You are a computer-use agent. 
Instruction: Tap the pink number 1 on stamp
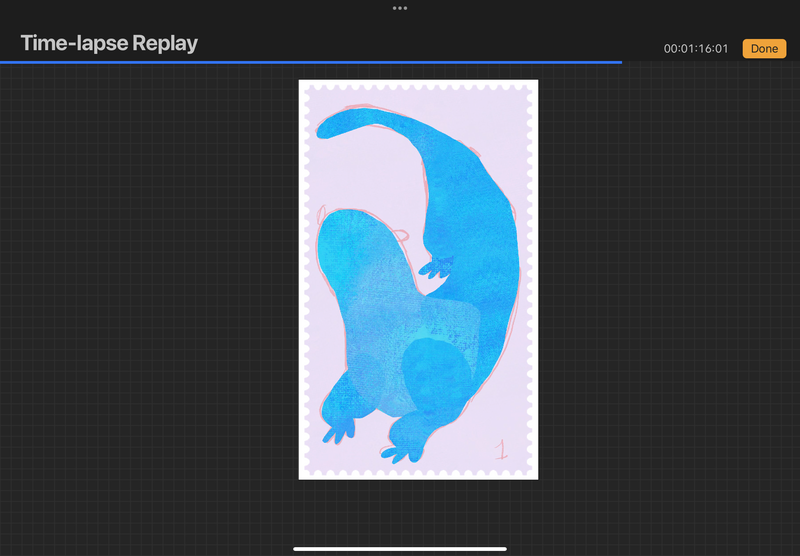pos(501,449)
